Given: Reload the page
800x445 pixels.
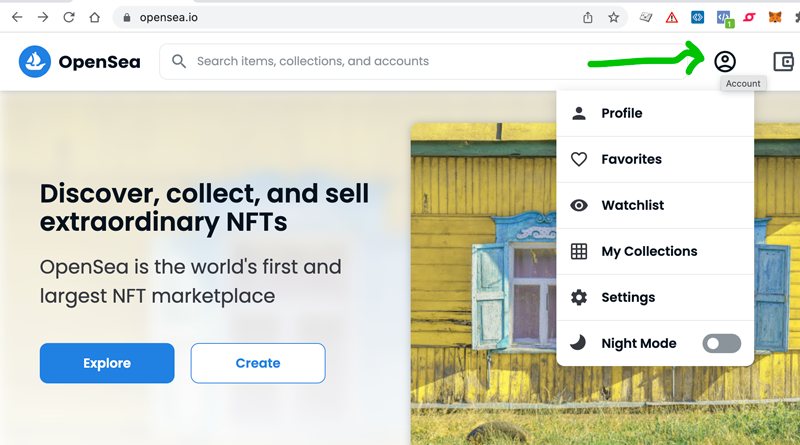Looking at the screenshot, I should tap(69, 17).
